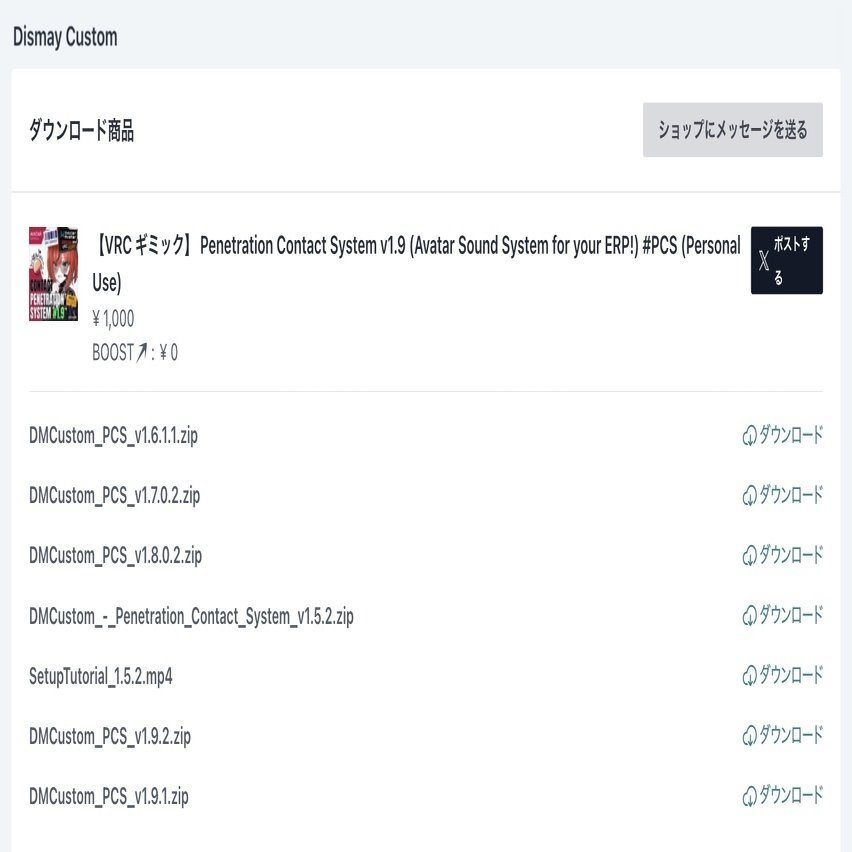Viewport: 852px width, 852px height.
Task: Click the ダウンロード text for v1.6.1.1 zip
Action: (x=791, y=436)
